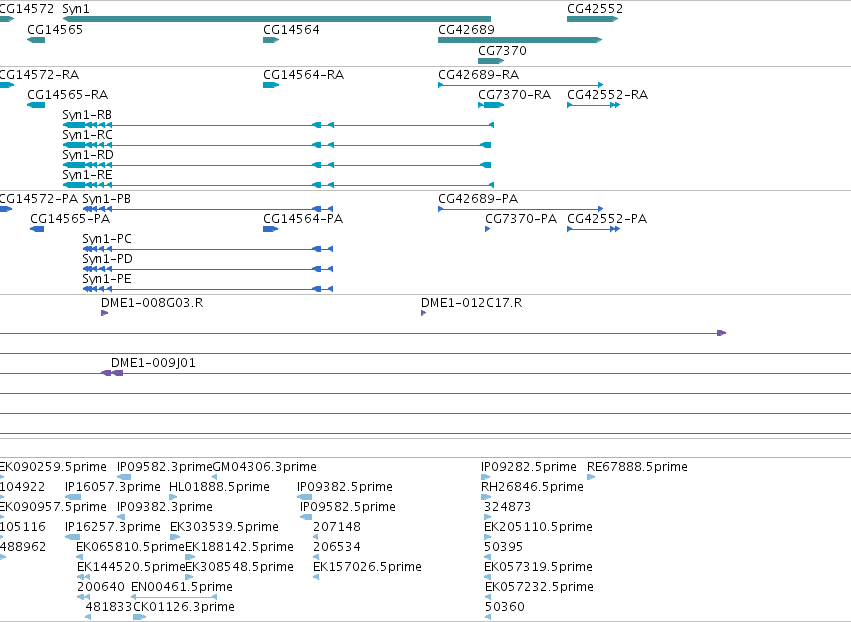Select the Syn1-RC transcript

pos(277,145)
